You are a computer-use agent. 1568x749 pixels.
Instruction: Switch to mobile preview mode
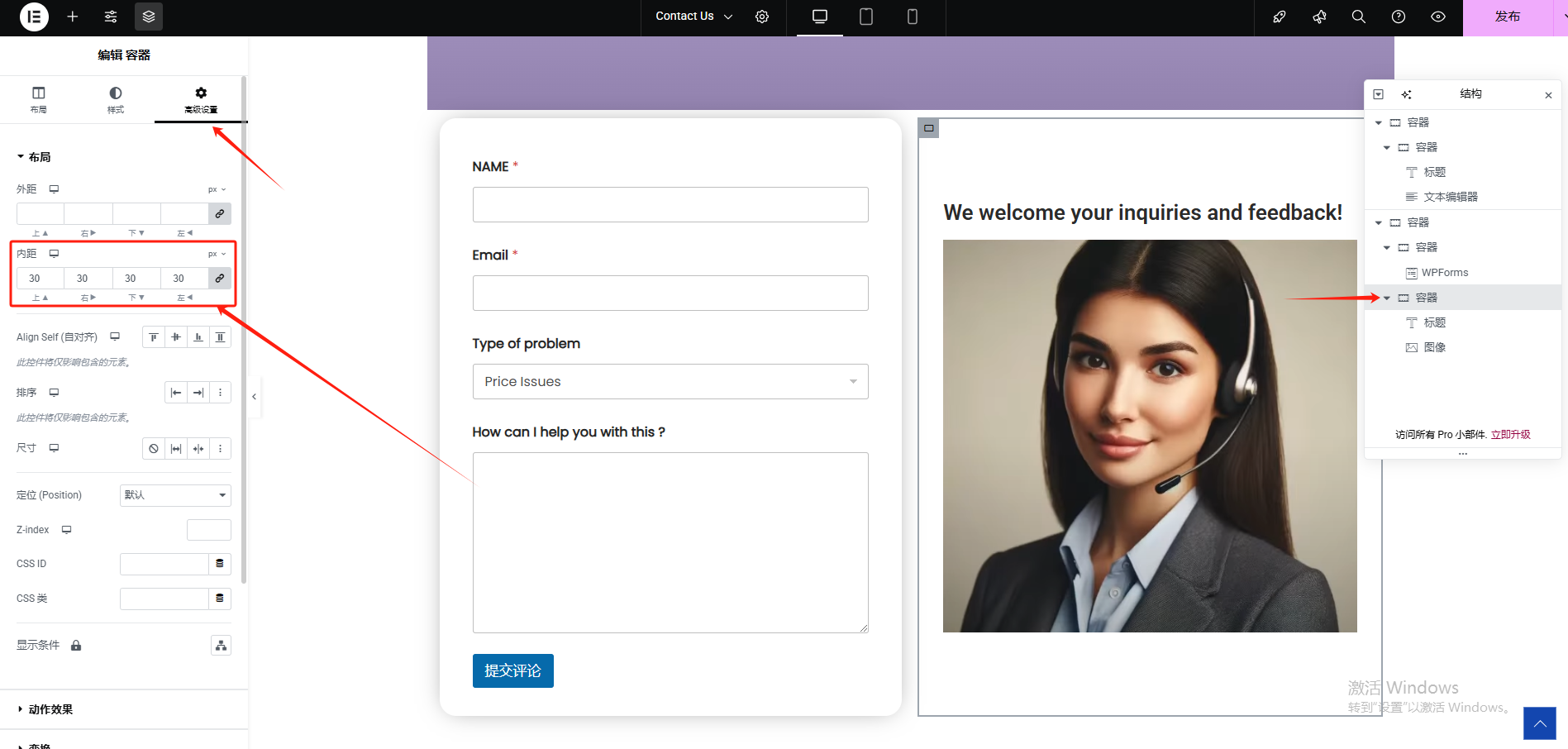point(912,17)
